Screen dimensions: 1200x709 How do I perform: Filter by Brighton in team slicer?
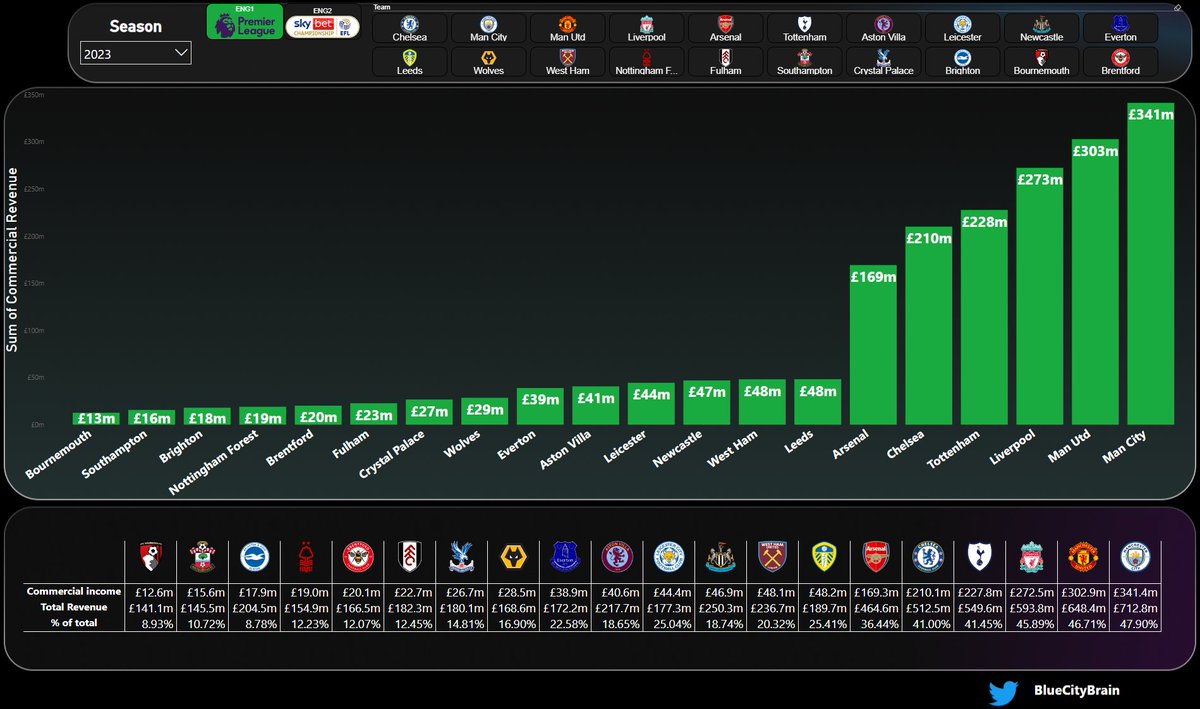click(962, 62)
